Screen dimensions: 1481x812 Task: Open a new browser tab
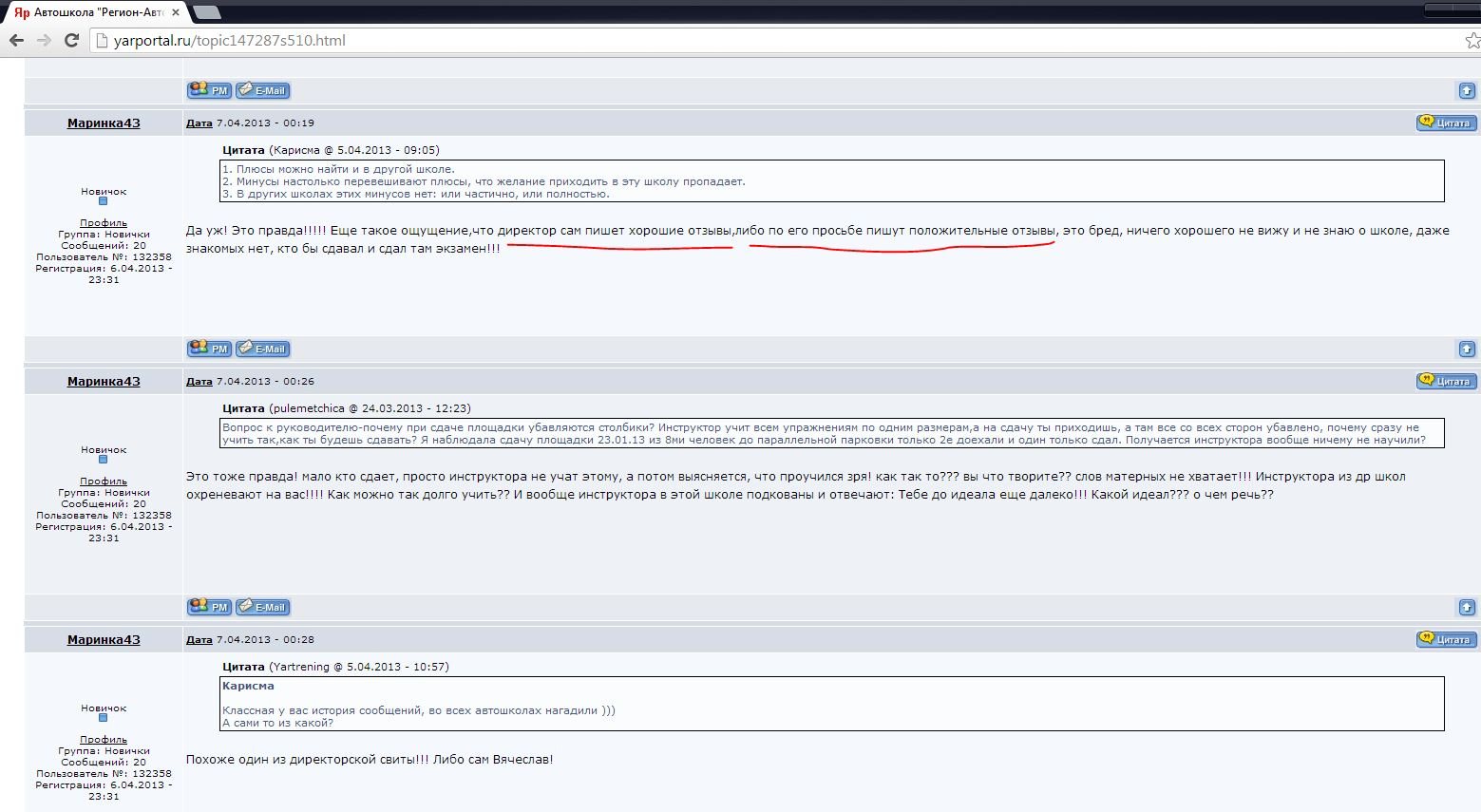(206, 12)
